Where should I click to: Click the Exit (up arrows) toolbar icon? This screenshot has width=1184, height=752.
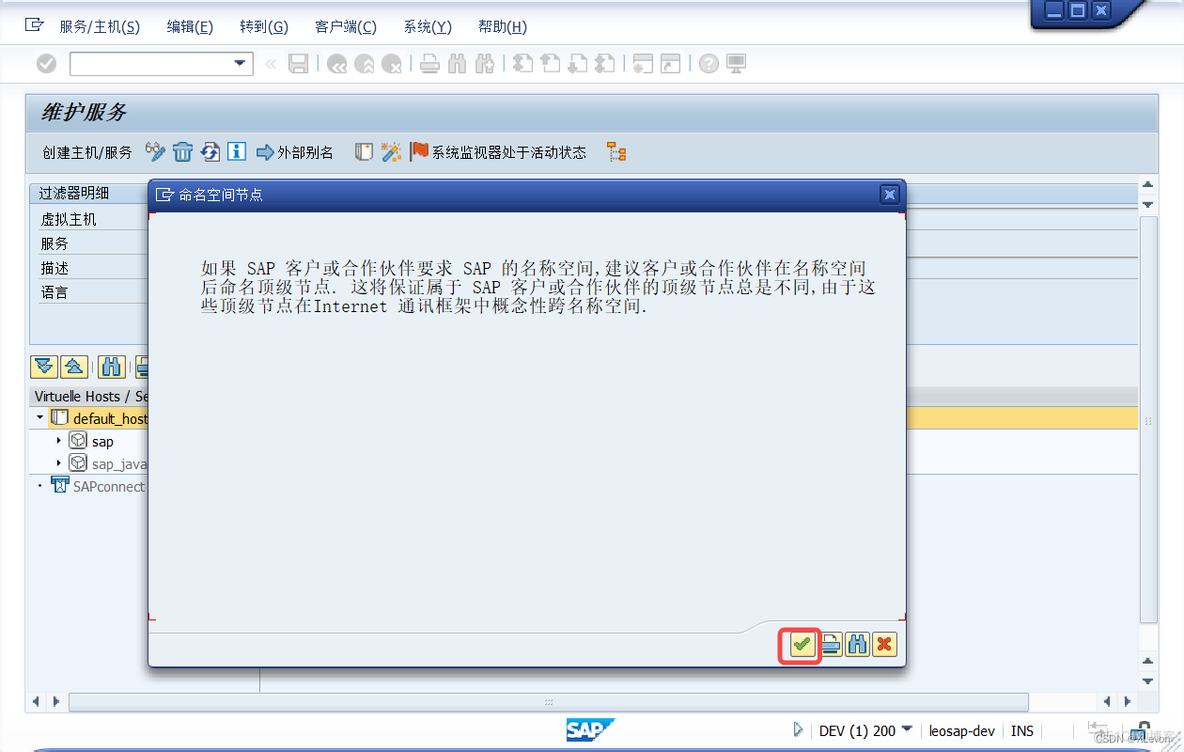[364, 64]
